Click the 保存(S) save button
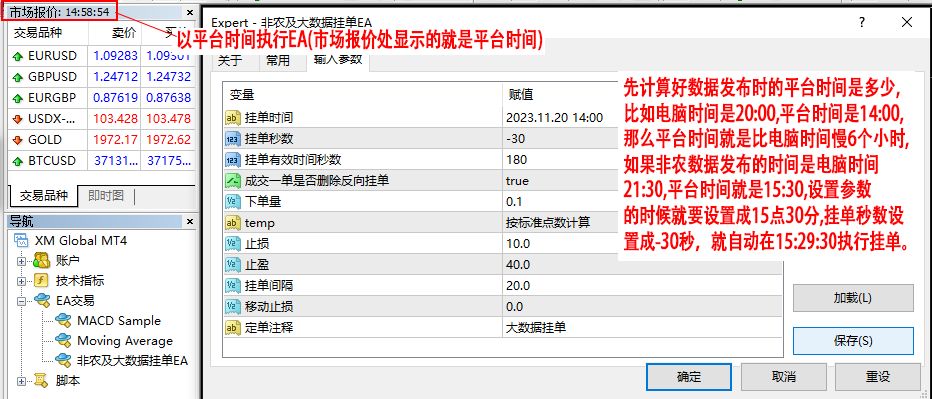The height and width of the screenshot is (399, 932). [853, 341]
